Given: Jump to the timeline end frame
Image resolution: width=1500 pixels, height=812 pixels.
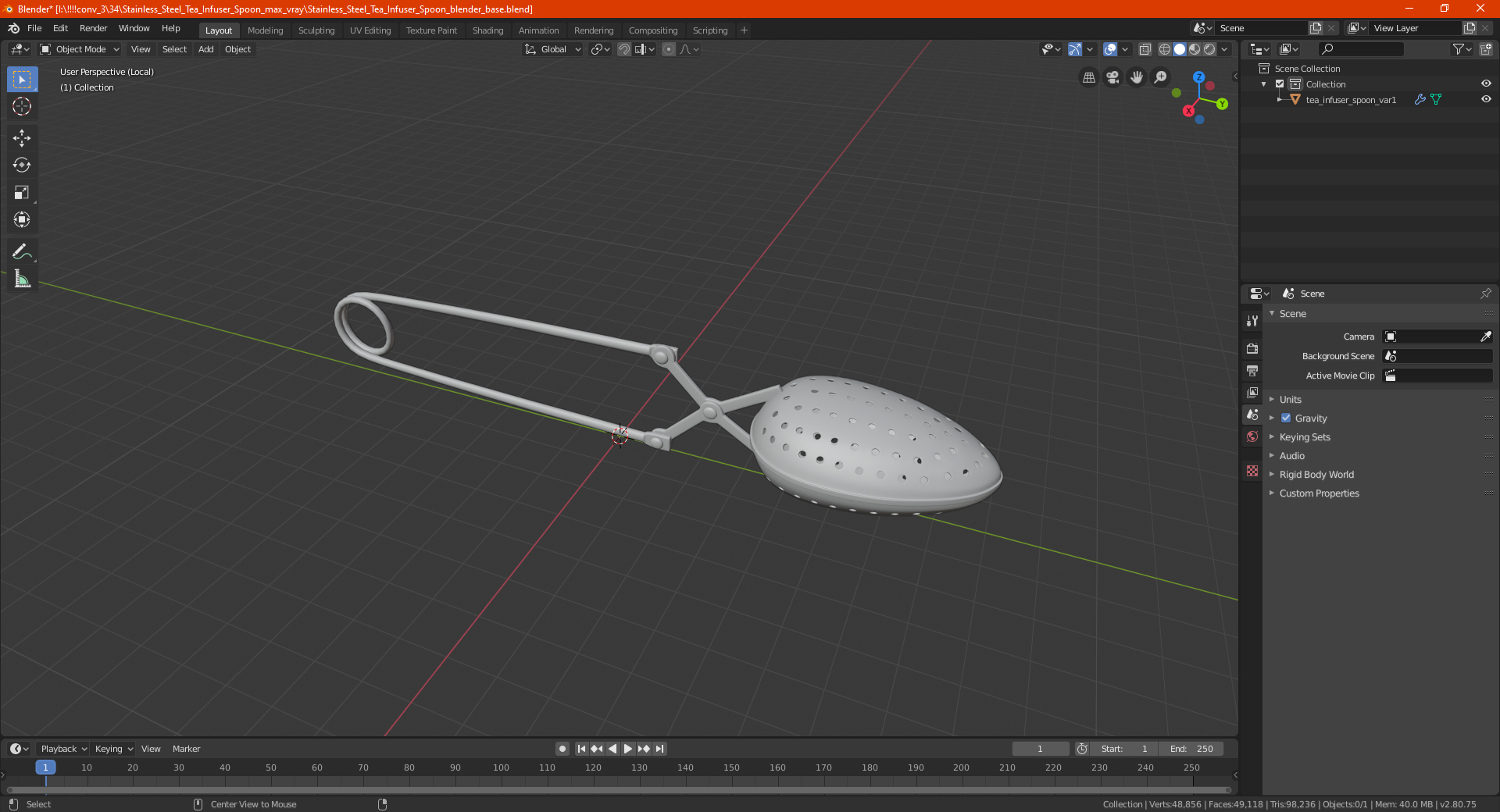Looking at the screenshot, I should 659,749.
